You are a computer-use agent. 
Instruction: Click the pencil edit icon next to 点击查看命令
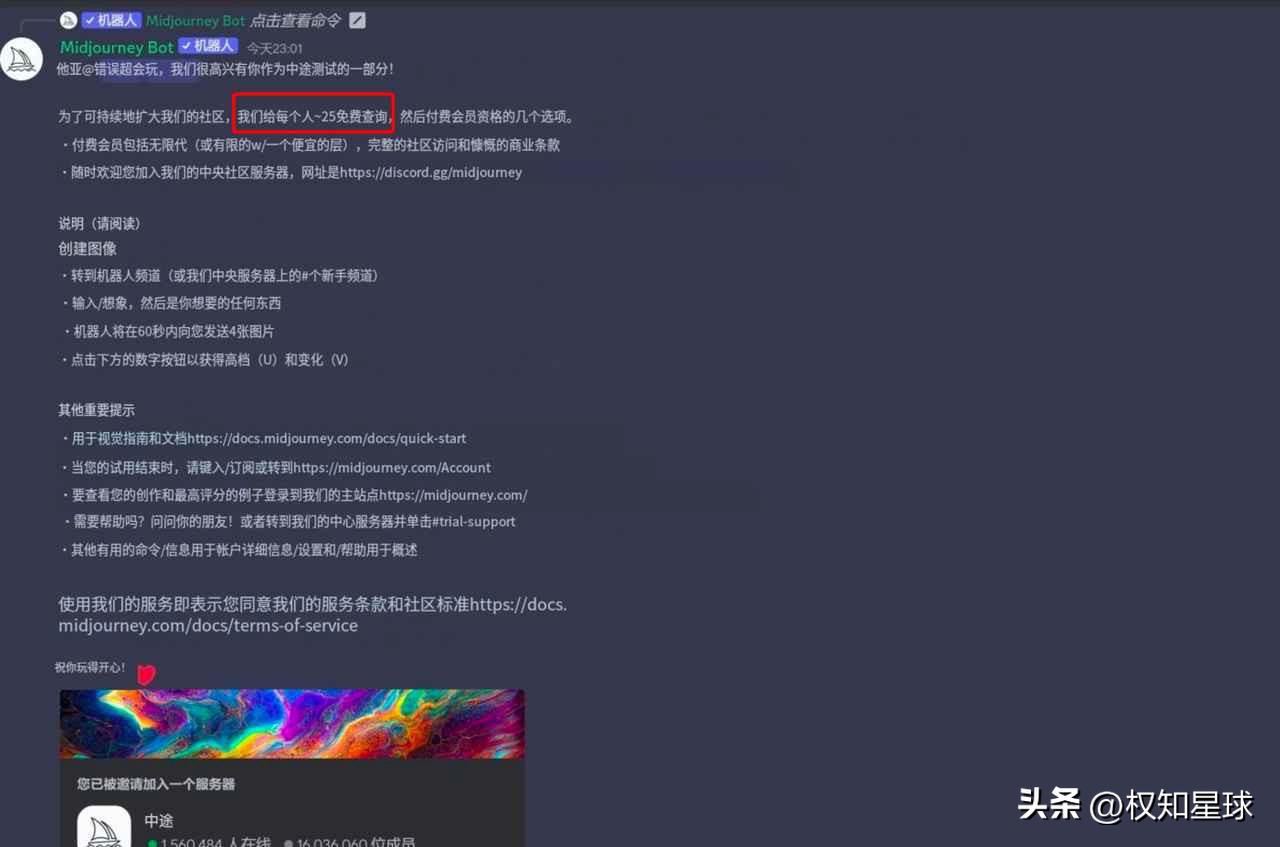coord(358,19)
